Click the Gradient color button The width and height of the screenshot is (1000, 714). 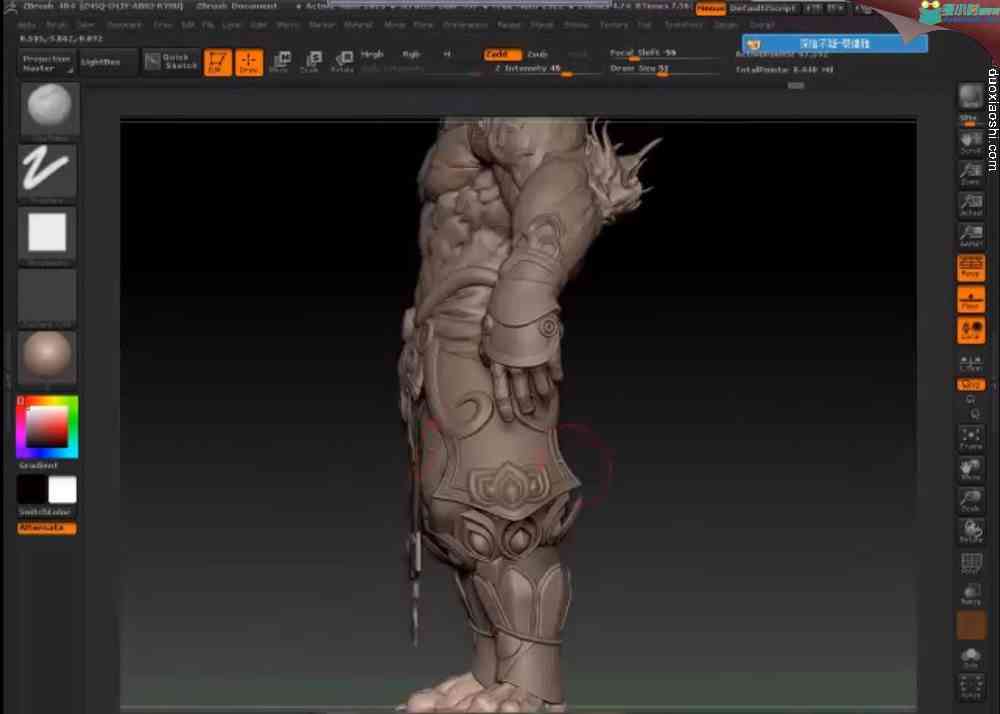coord(38,465)
